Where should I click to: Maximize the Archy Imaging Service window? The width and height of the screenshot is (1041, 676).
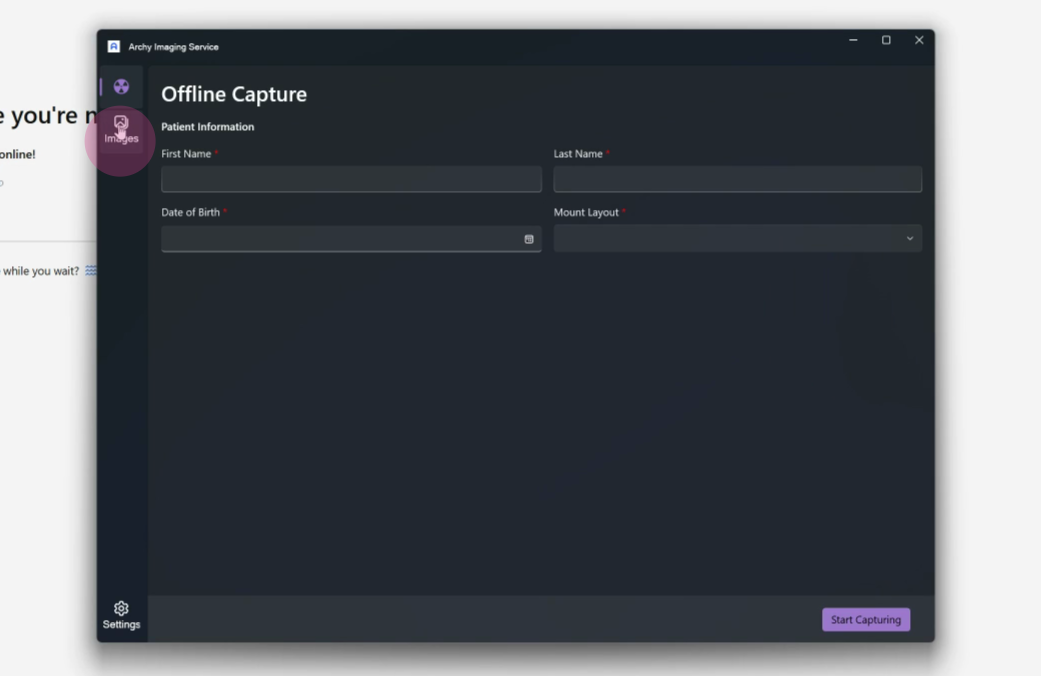pos(886,41)
